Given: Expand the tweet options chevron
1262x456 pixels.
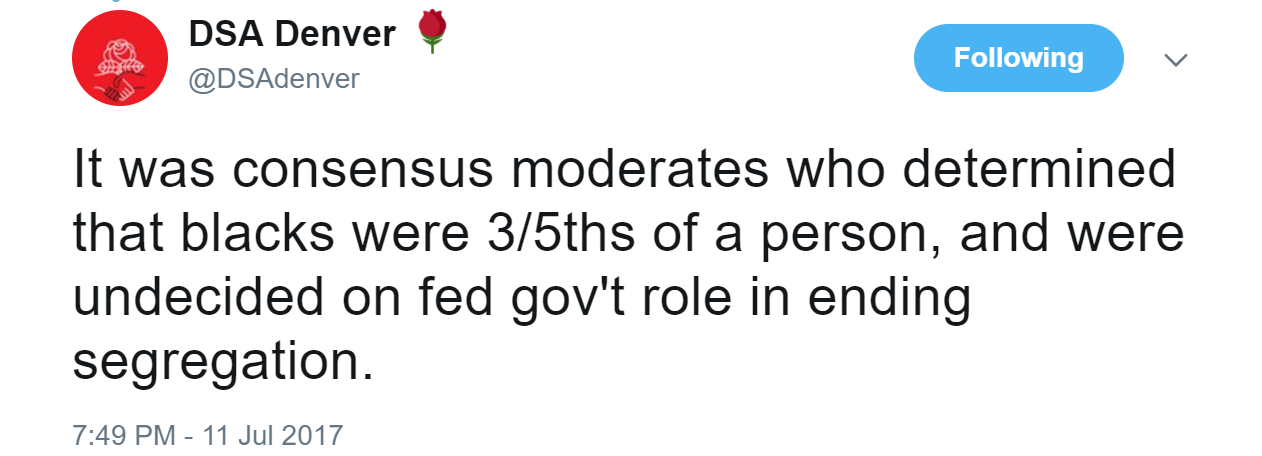Looking at the screenshot, I should coord(1177,60).
